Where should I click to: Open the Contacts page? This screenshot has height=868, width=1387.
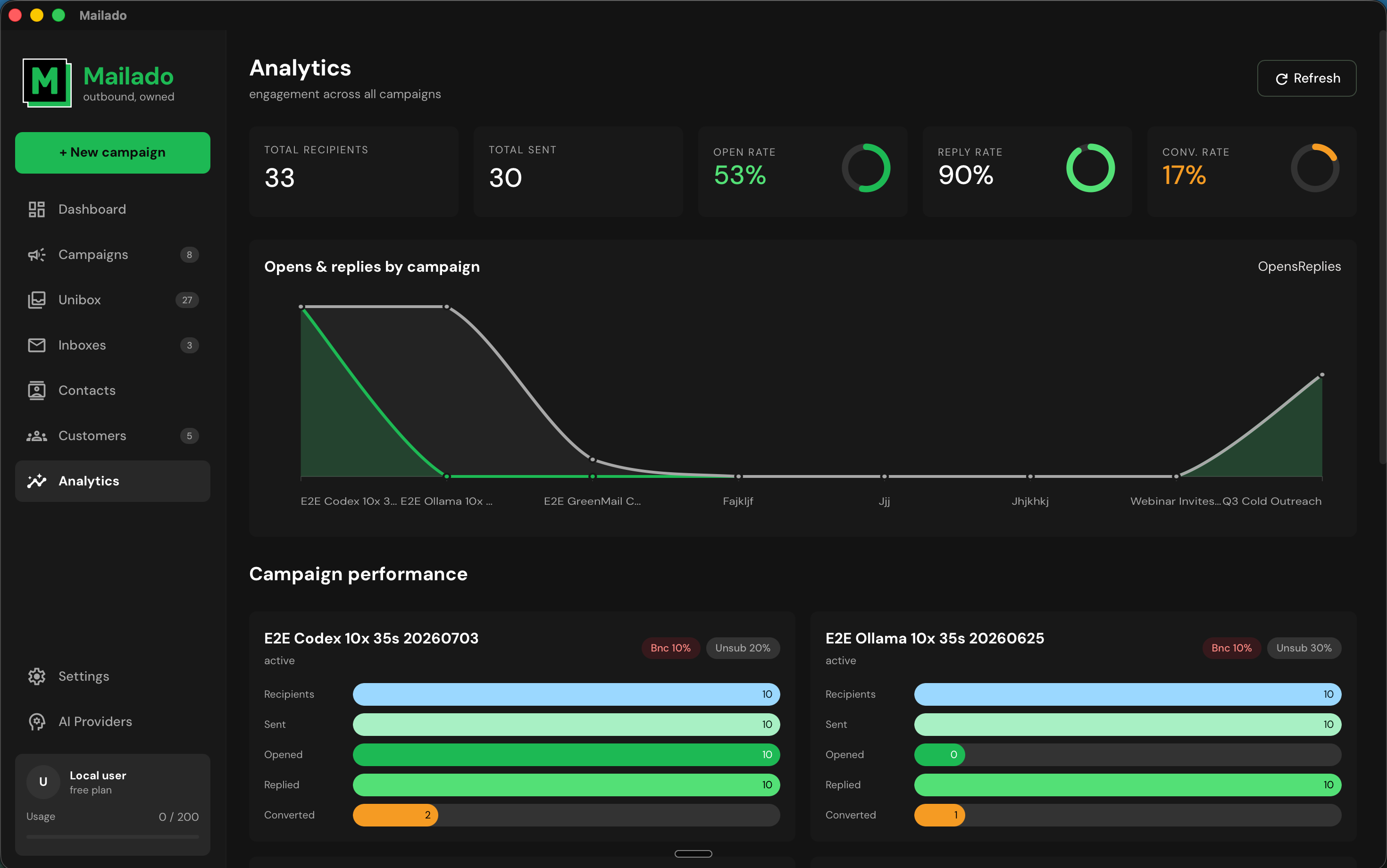113,391
